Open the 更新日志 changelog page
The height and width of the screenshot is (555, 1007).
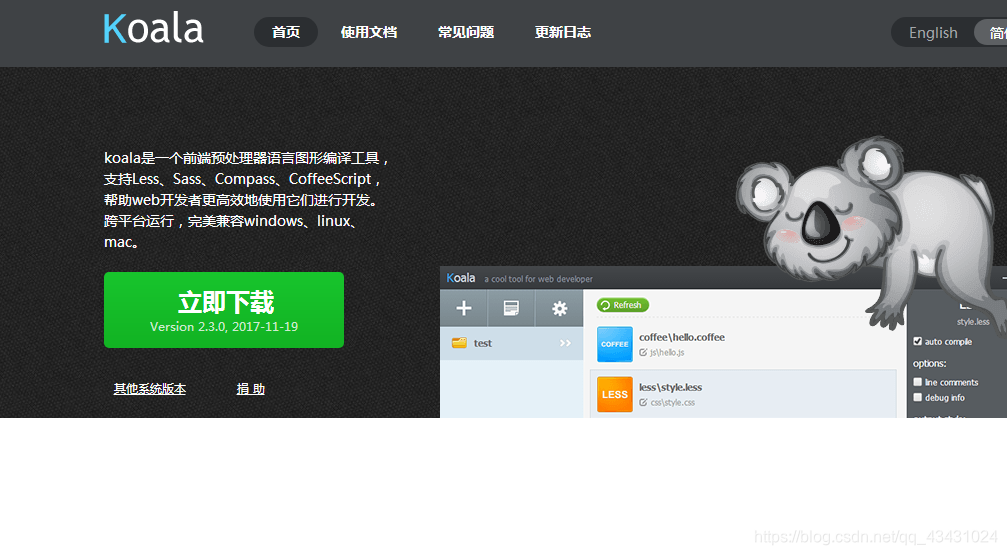(x=563, y=32)
